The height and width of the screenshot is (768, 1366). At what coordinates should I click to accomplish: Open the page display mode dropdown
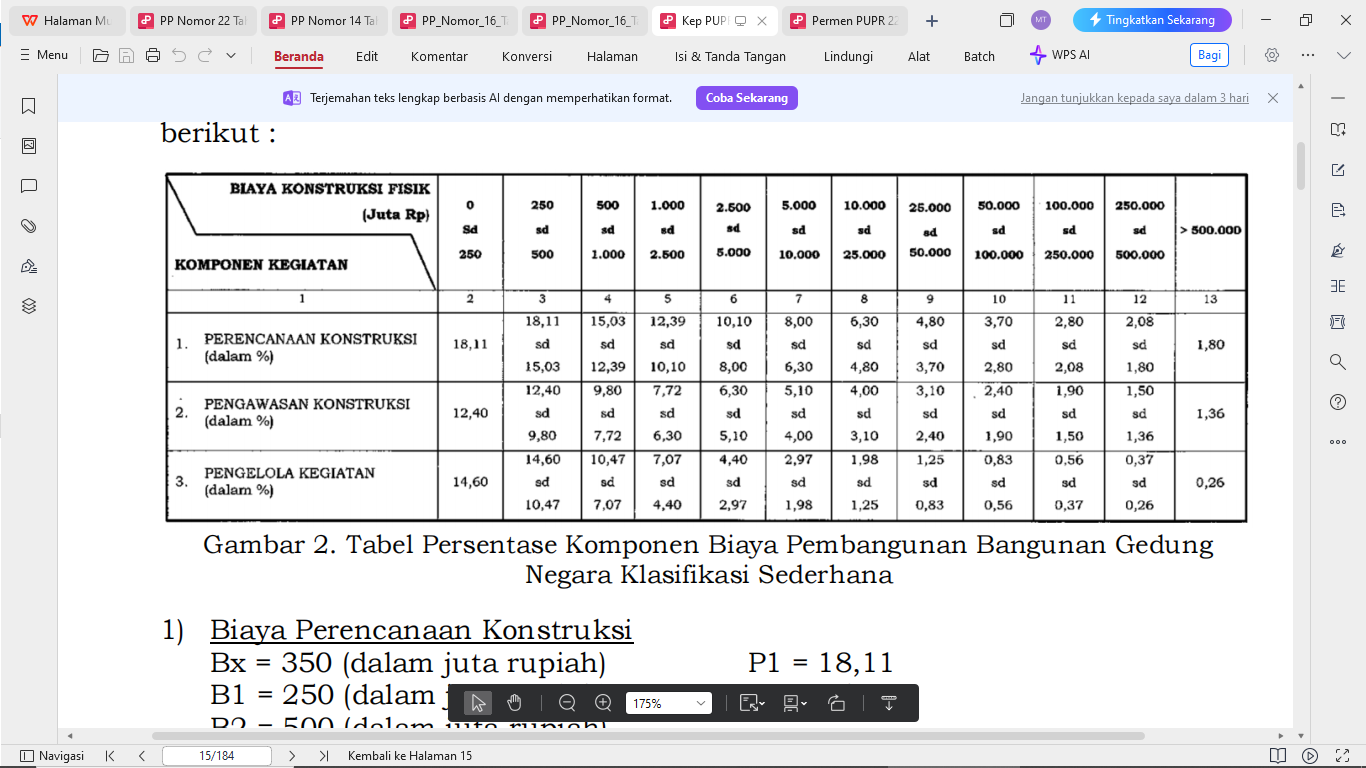coord(795,703)
